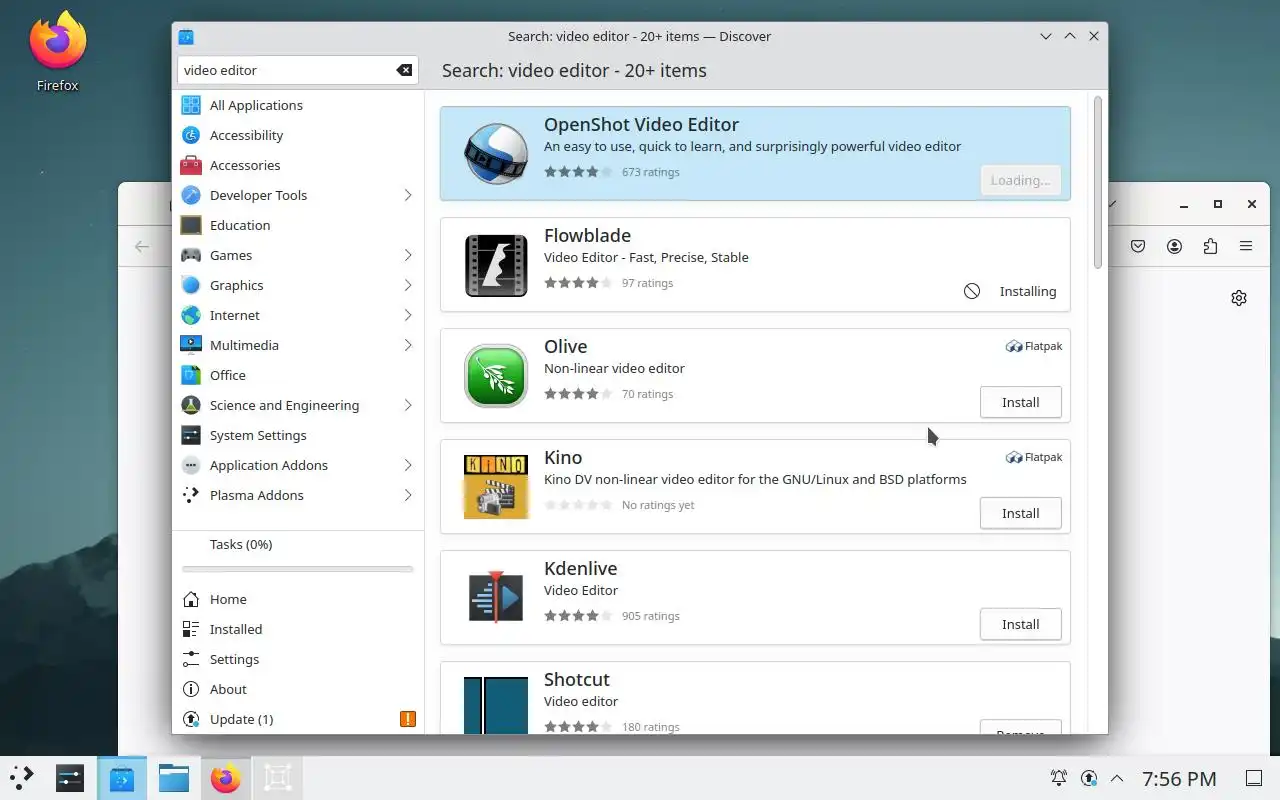Click the Firefox page settings gear

[x=1239, y=298]
